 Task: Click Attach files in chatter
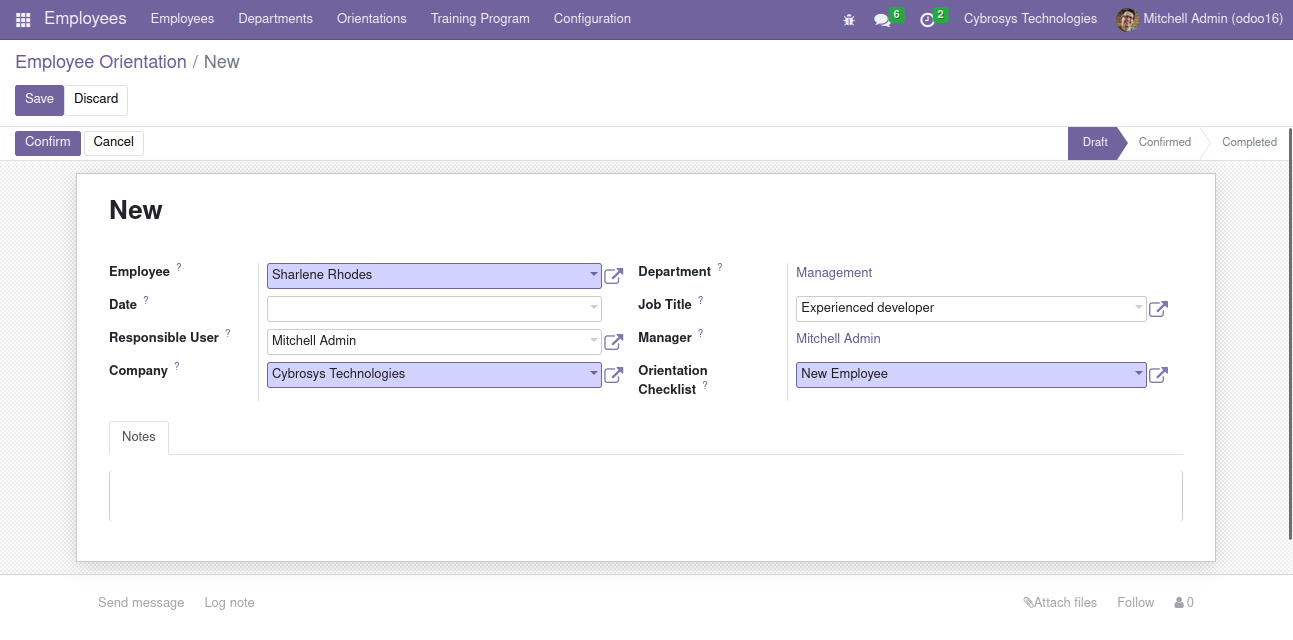1060,603
